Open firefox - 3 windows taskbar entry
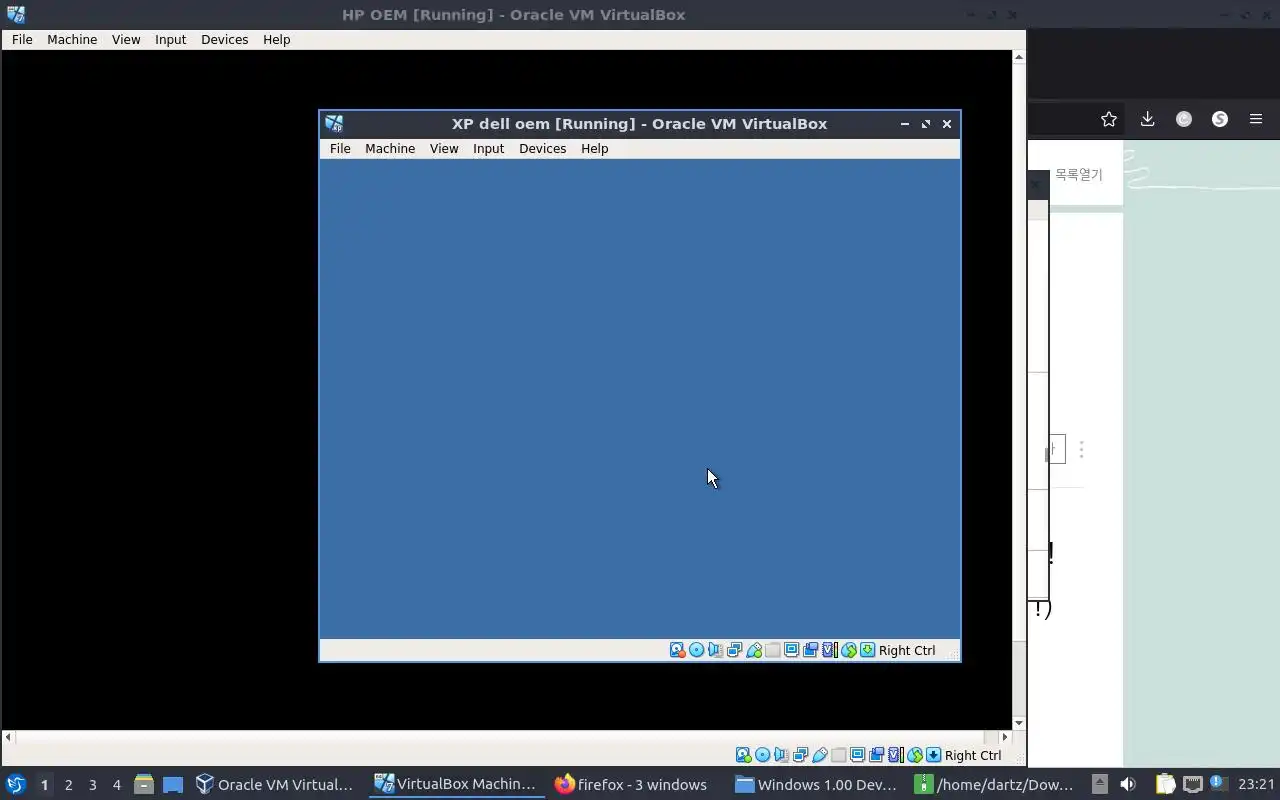This screenshot has width=1280, height=800. click(x=631, y=785)
